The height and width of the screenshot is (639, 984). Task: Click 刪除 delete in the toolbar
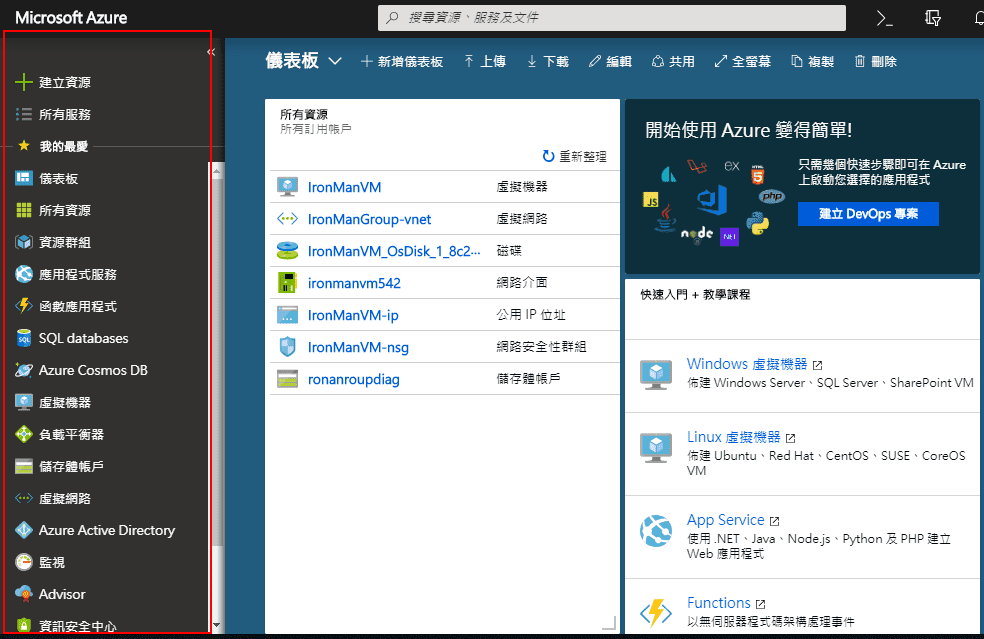[875, 62]
